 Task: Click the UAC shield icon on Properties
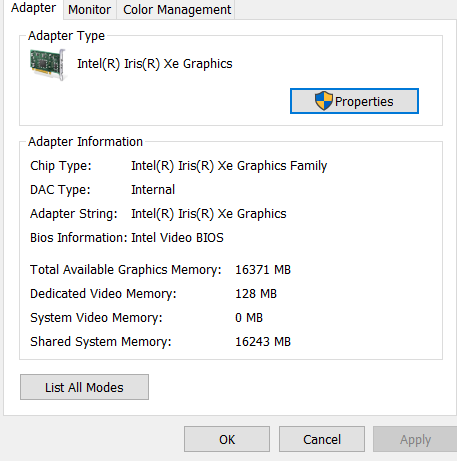pos(324,101)
